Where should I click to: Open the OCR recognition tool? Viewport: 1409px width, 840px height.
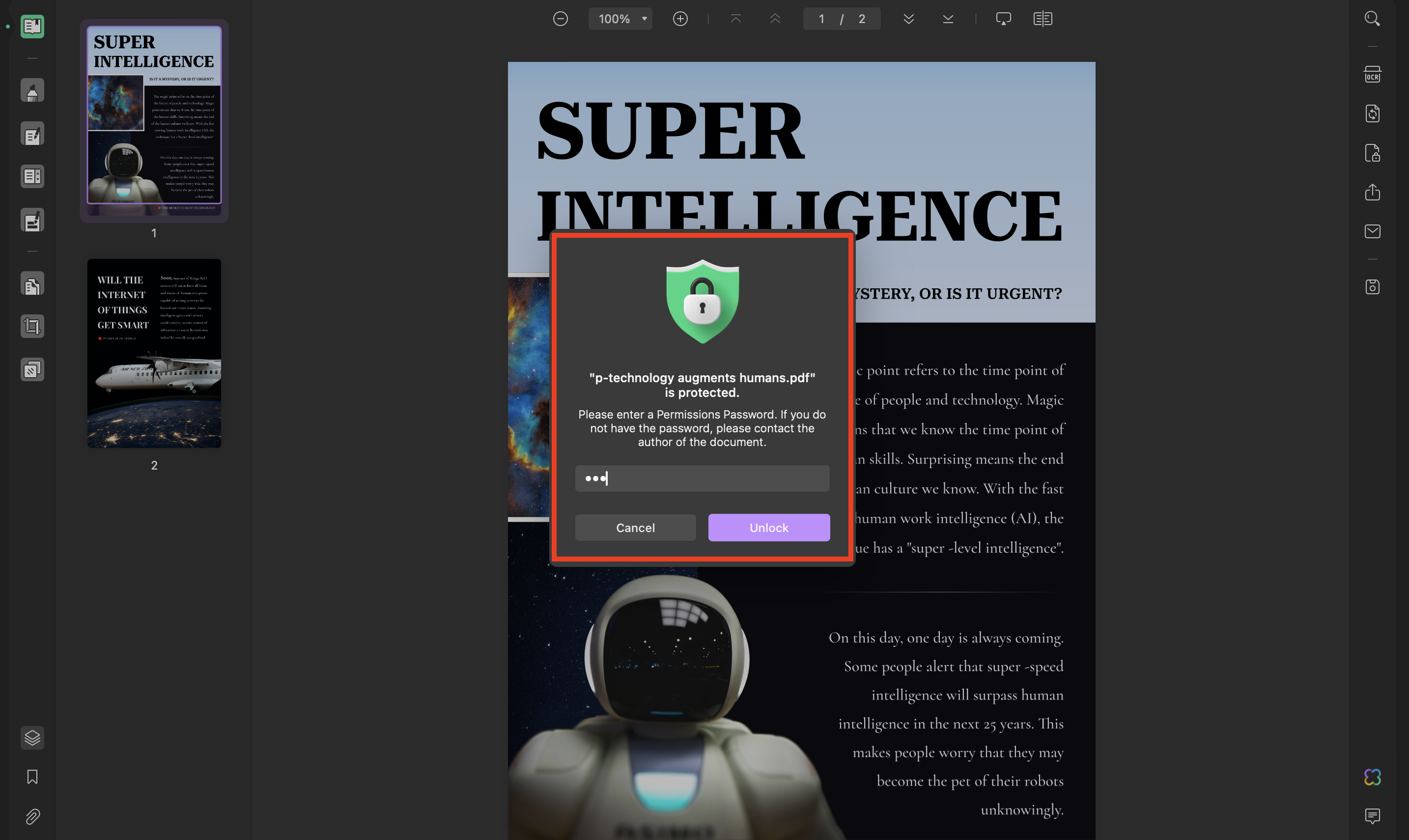coord(1372,74)
